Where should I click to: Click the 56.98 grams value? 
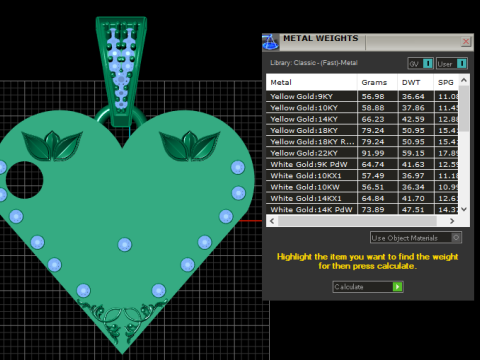pyautogui.click(x=373, y=96)
